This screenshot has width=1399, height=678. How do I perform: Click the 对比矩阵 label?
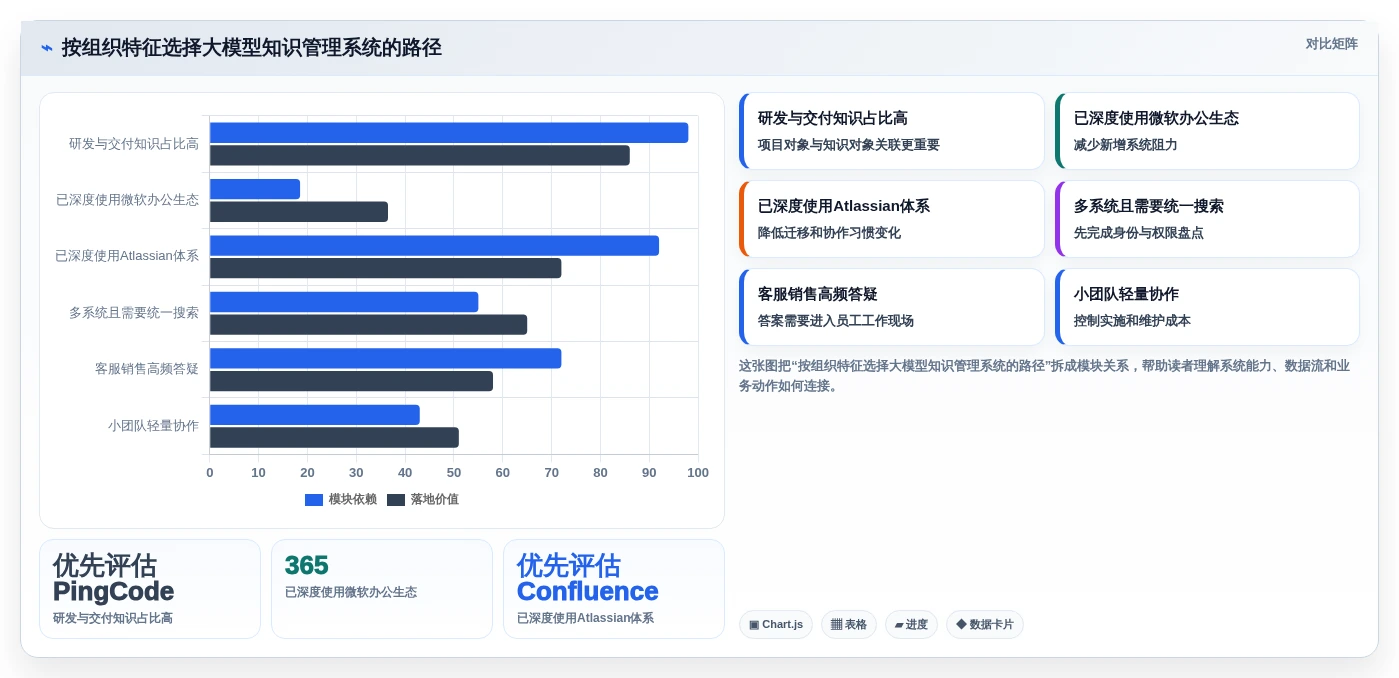click(x=1331, y=44)
